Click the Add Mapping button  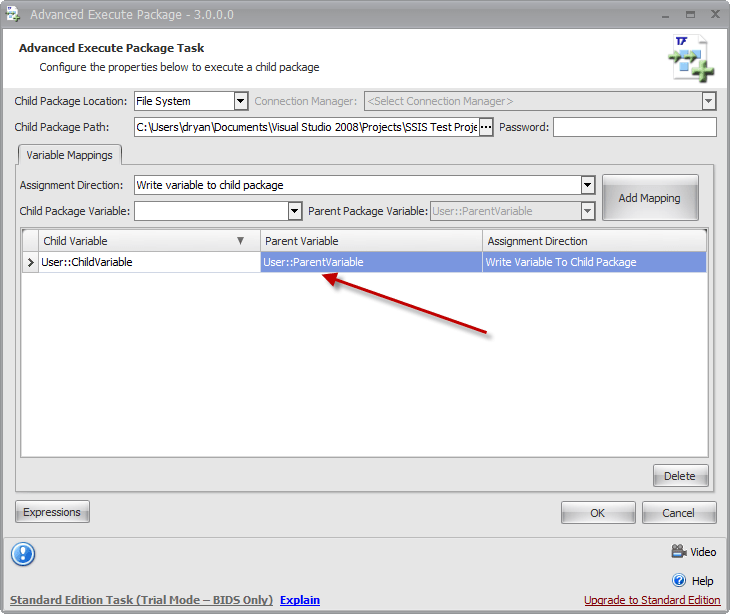coord(650,198)
